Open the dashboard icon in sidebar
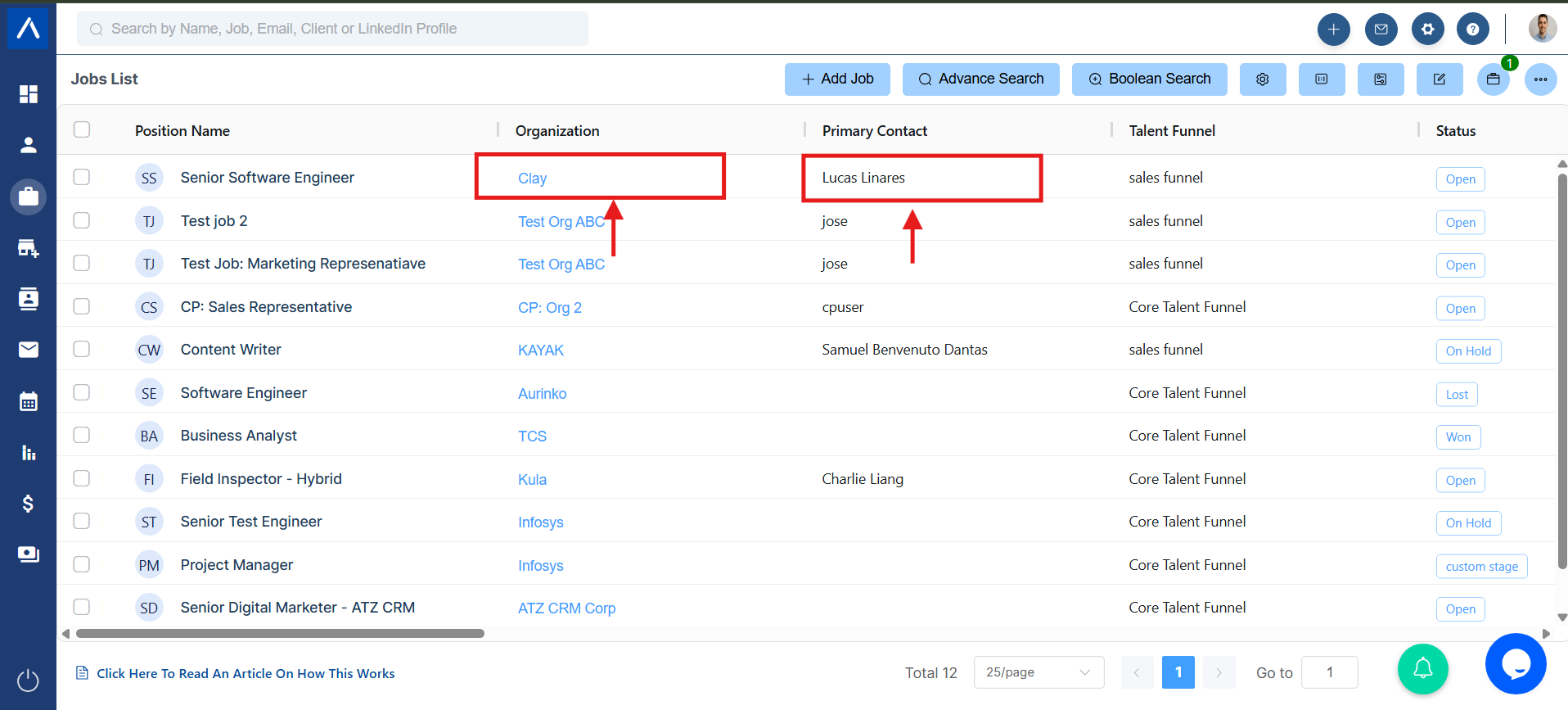The image size is (1568, 710). 29,94
